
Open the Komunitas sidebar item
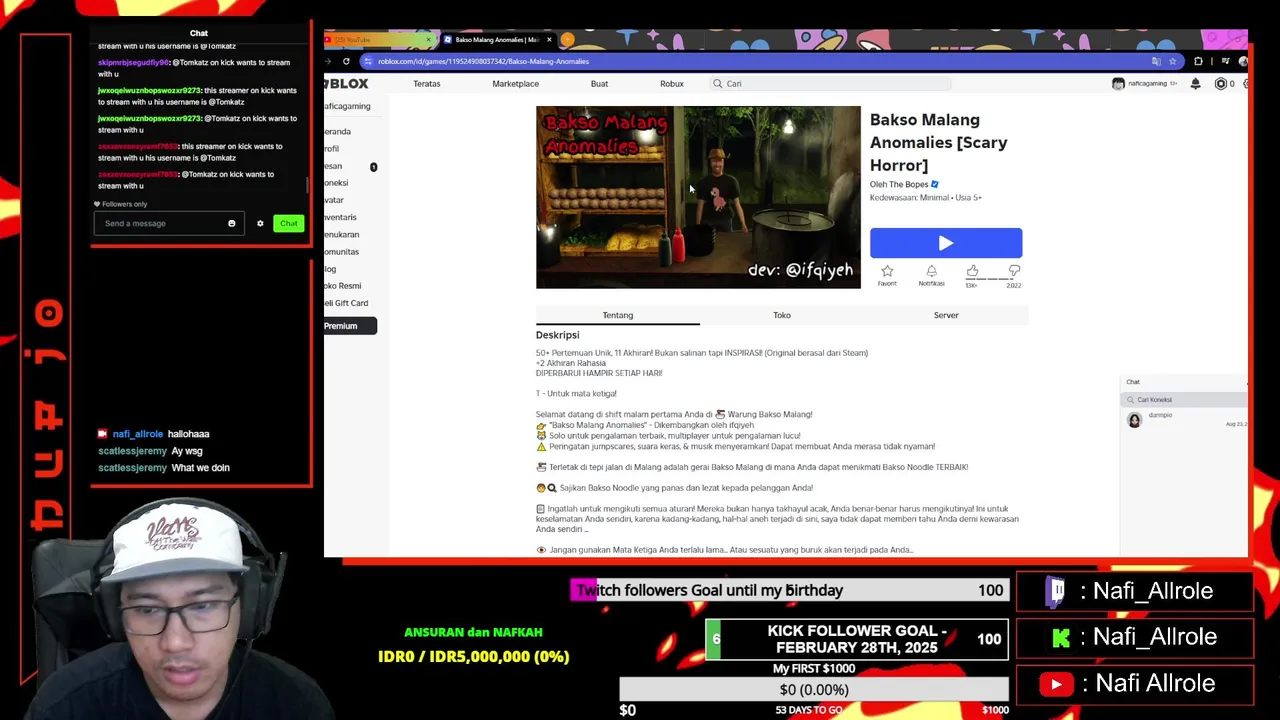coord(341,252)
